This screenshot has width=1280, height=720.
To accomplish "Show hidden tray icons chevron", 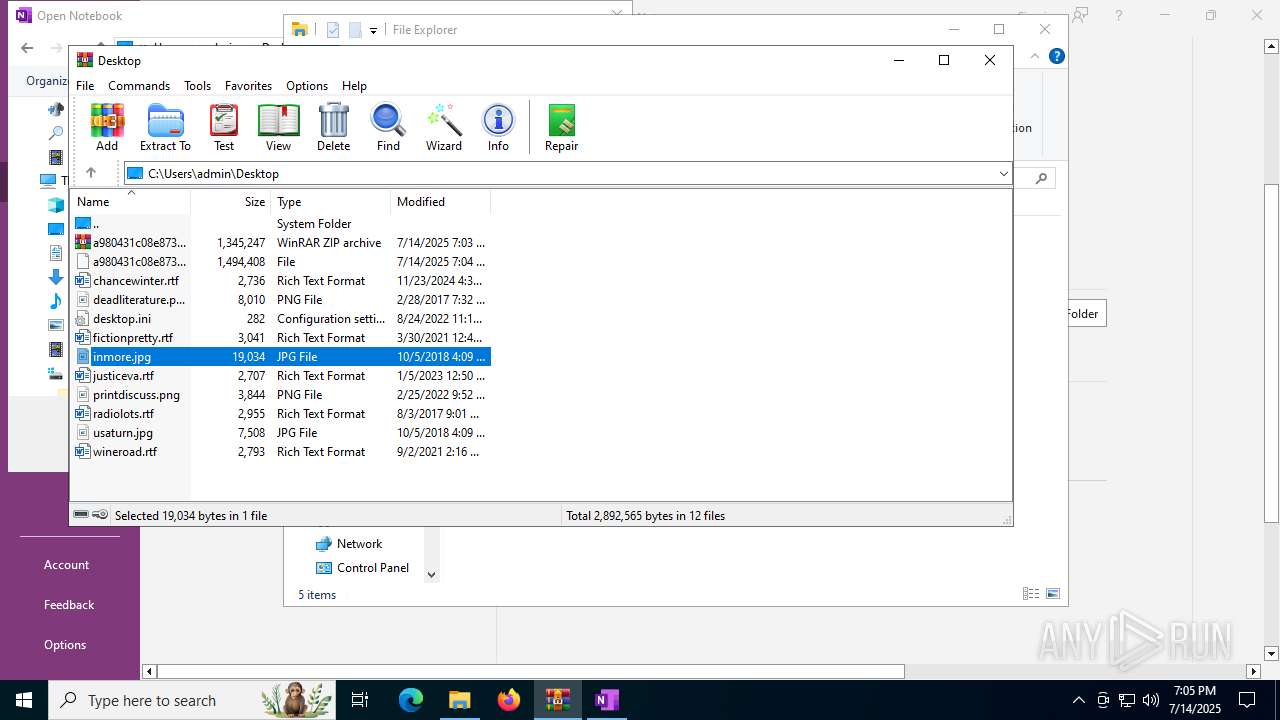I will pyautogui.click(x=1078, y=700).
